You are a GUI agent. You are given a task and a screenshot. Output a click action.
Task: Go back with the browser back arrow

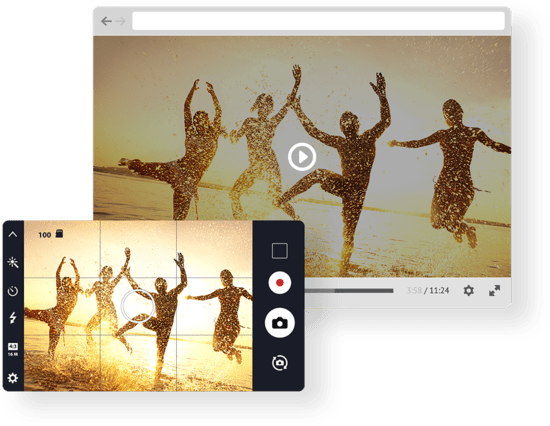pyautogui.click(x=106, y=21)
